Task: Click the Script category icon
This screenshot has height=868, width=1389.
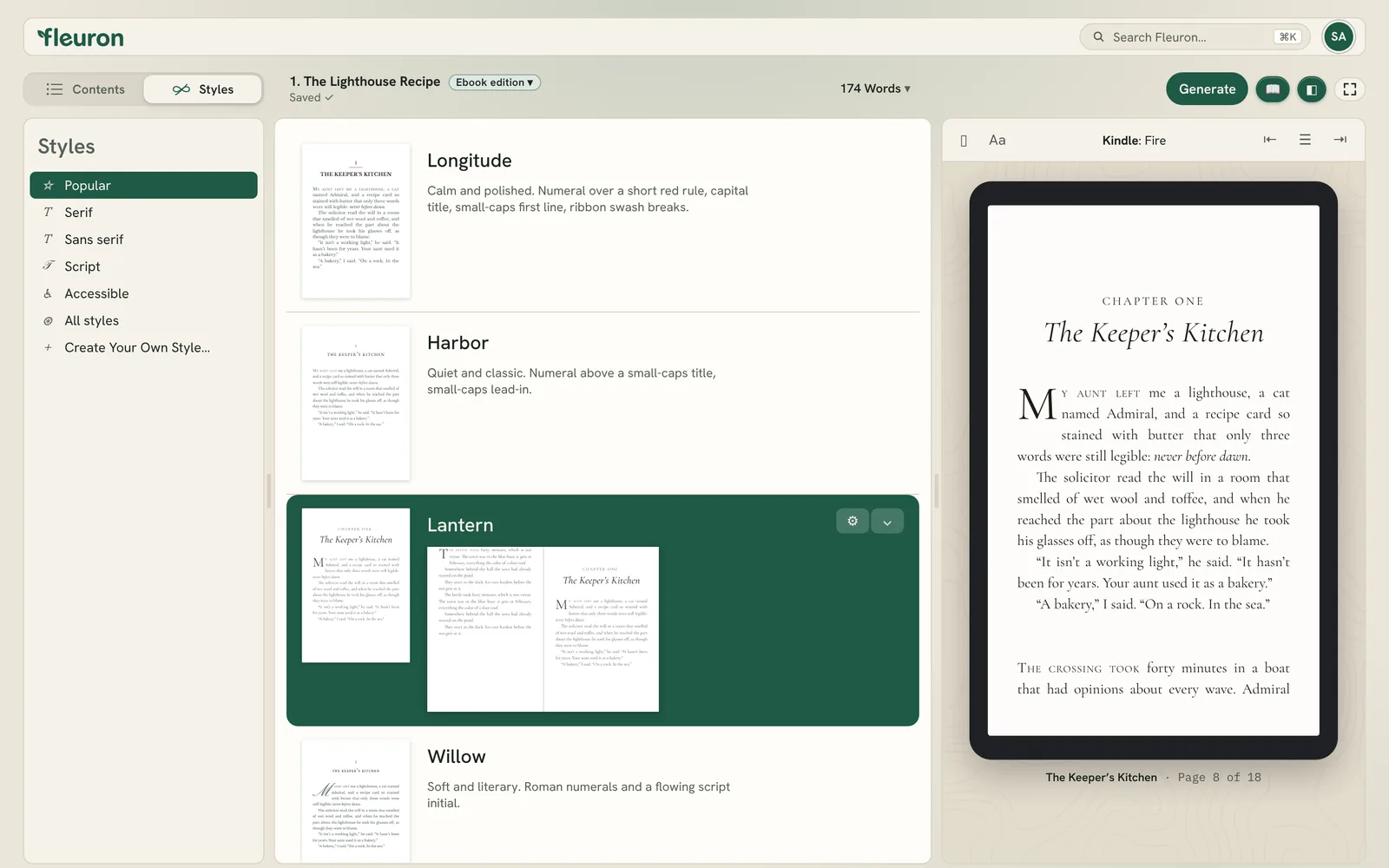Action: [48, 266]
